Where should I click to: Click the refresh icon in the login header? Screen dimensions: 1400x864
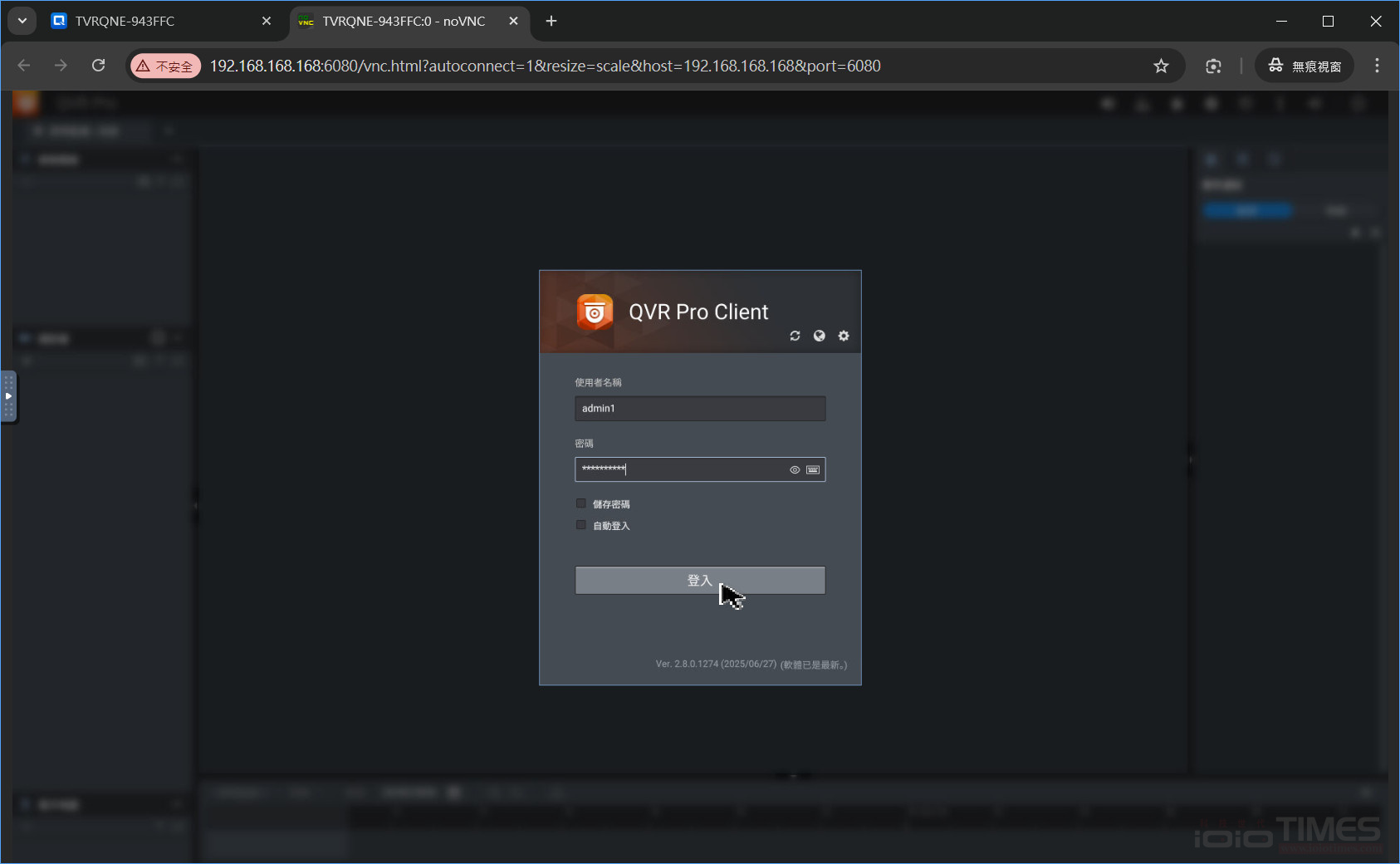[795, 336]
